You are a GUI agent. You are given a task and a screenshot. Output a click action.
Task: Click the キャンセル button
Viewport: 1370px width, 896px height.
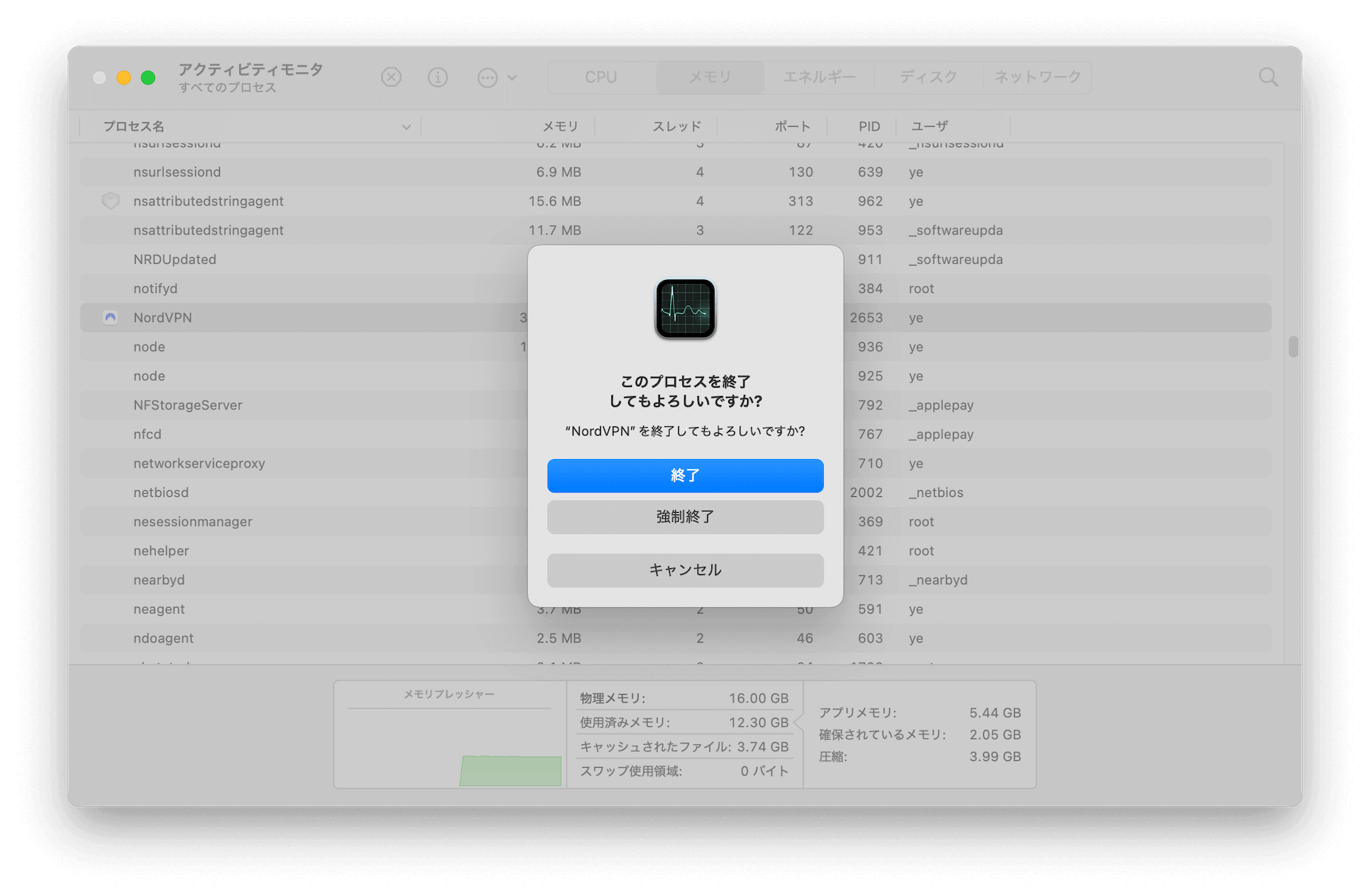point(685,570)
